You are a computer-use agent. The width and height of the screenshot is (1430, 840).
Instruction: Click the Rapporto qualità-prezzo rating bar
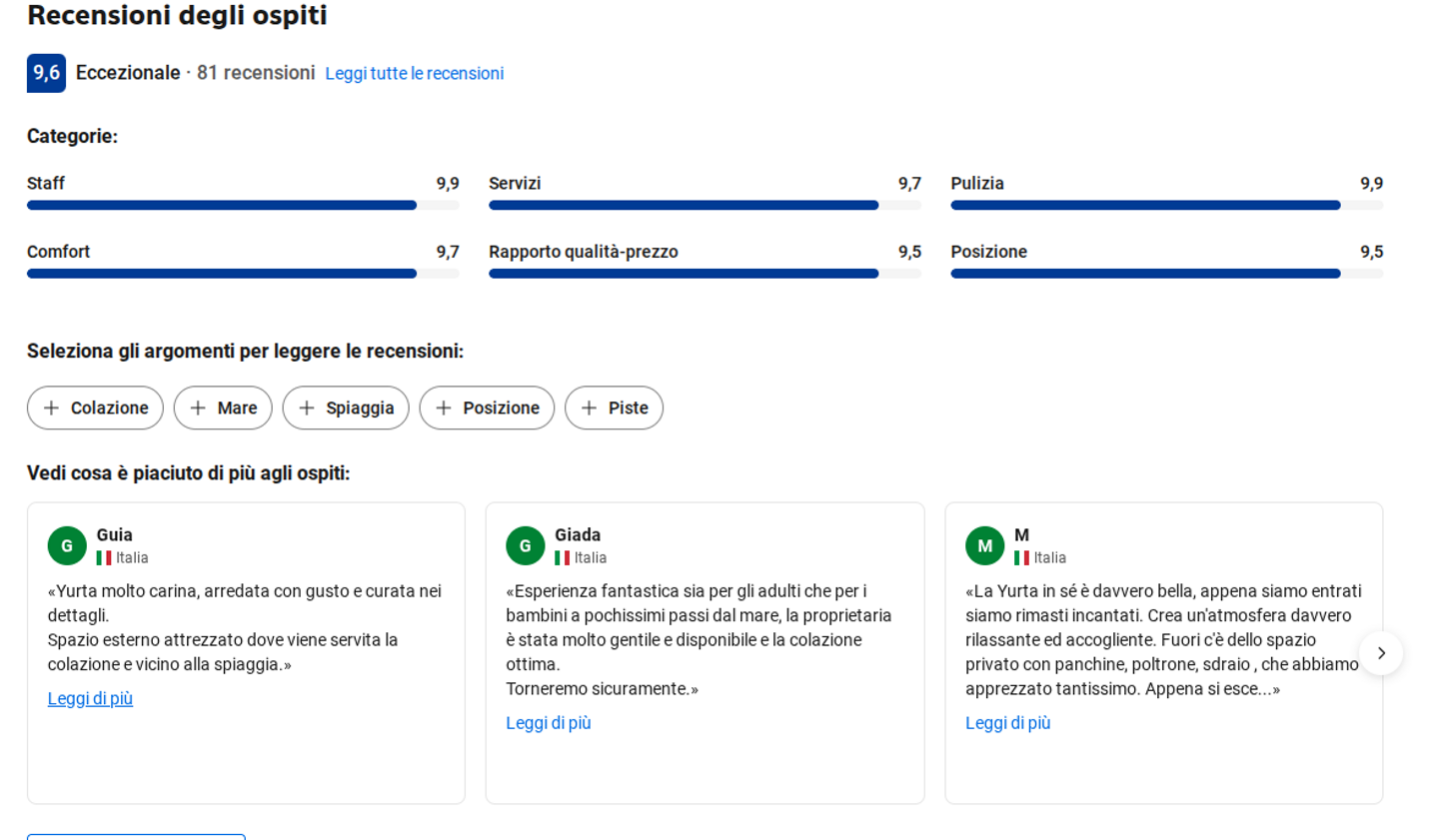[705, 274]
